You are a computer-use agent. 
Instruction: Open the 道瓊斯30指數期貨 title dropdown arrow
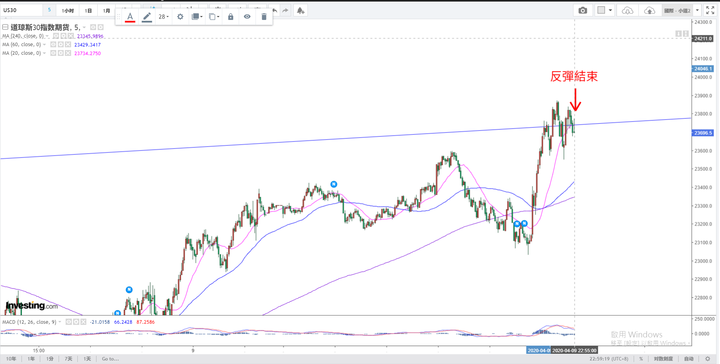point(84,28)
